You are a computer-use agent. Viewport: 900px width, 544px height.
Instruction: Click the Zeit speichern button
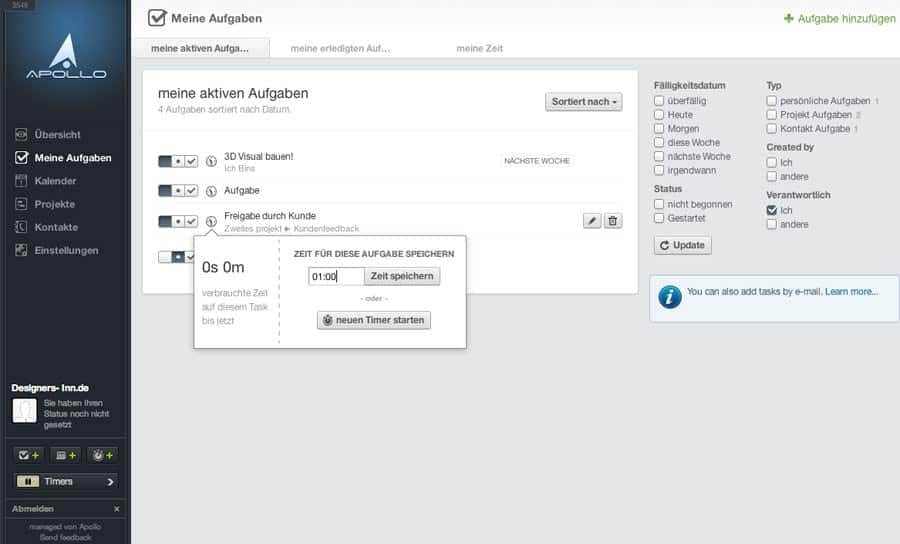coord(402,276)
